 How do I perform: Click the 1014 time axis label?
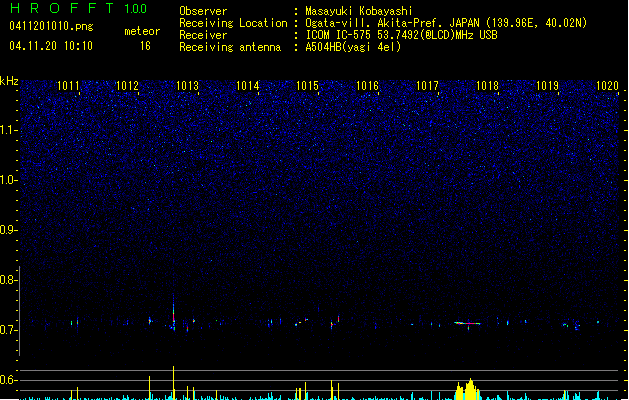tap(248, 86)
